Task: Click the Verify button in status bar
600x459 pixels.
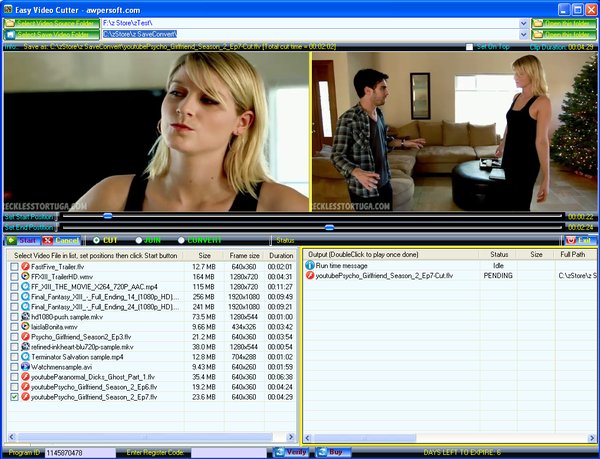Action: 291,452
